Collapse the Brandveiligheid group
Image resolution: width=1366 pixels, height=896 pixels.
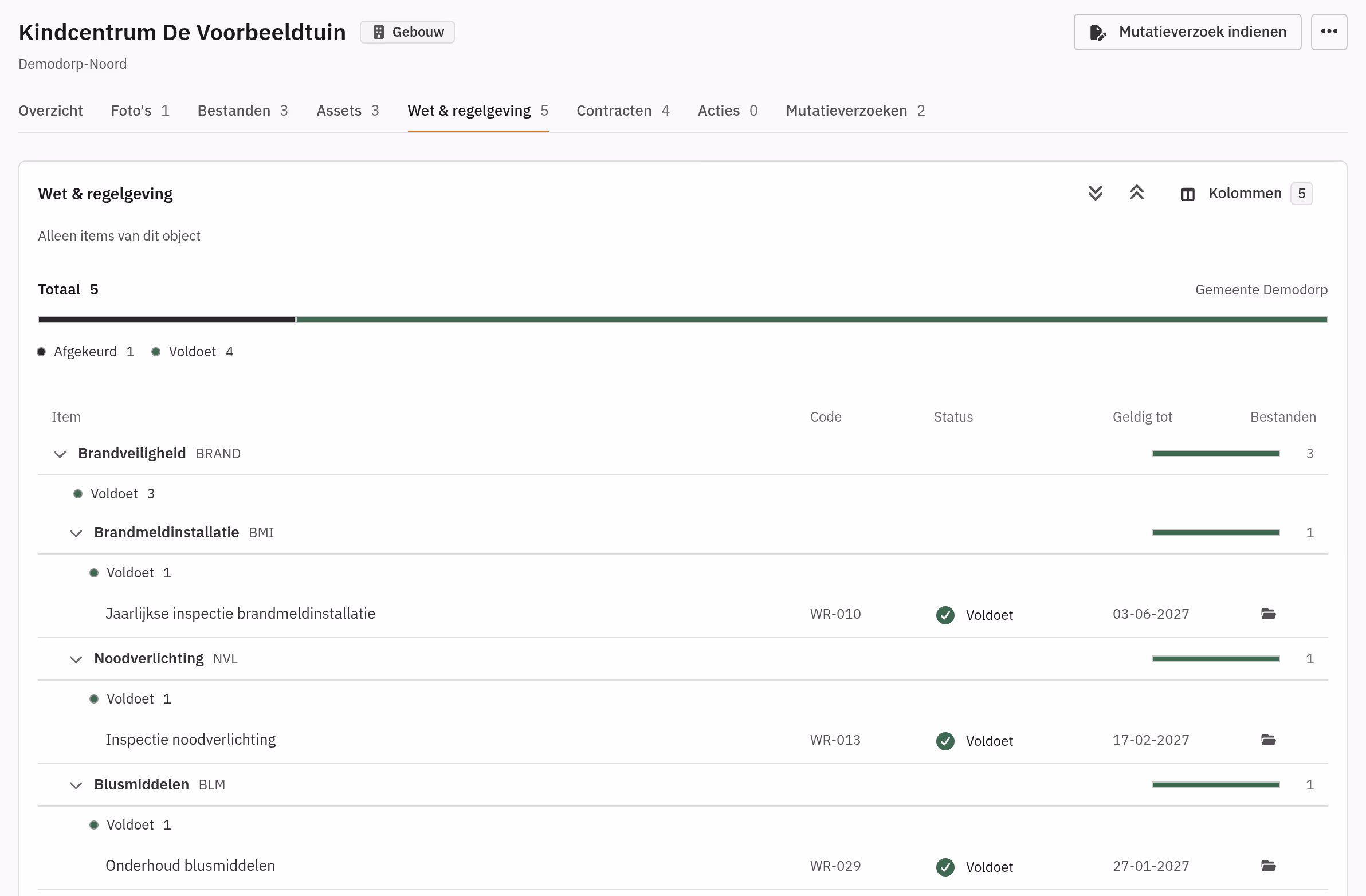coord(60,454)
